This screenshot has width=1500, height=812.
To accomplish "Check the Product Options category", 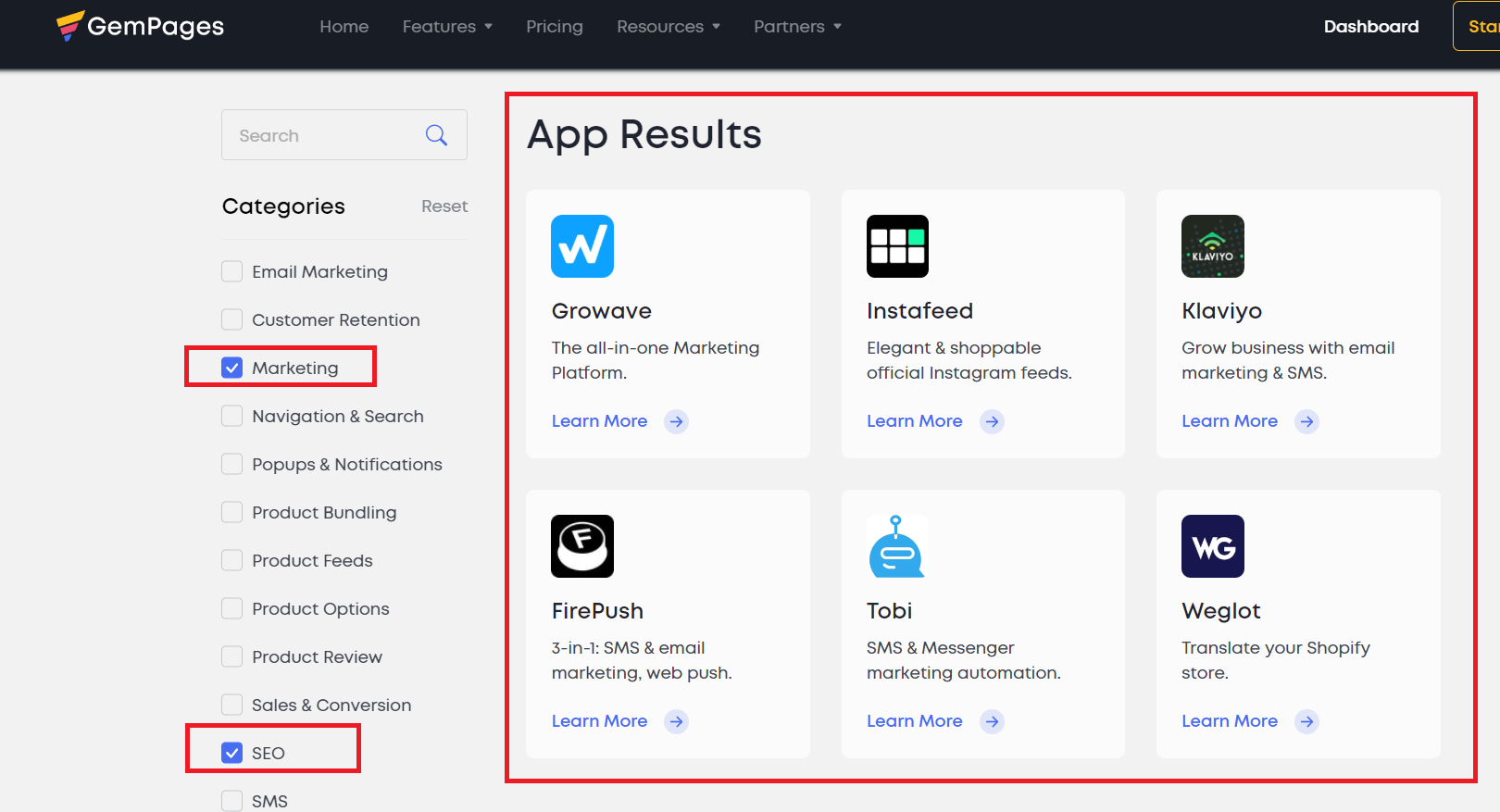I will point(232,608).
